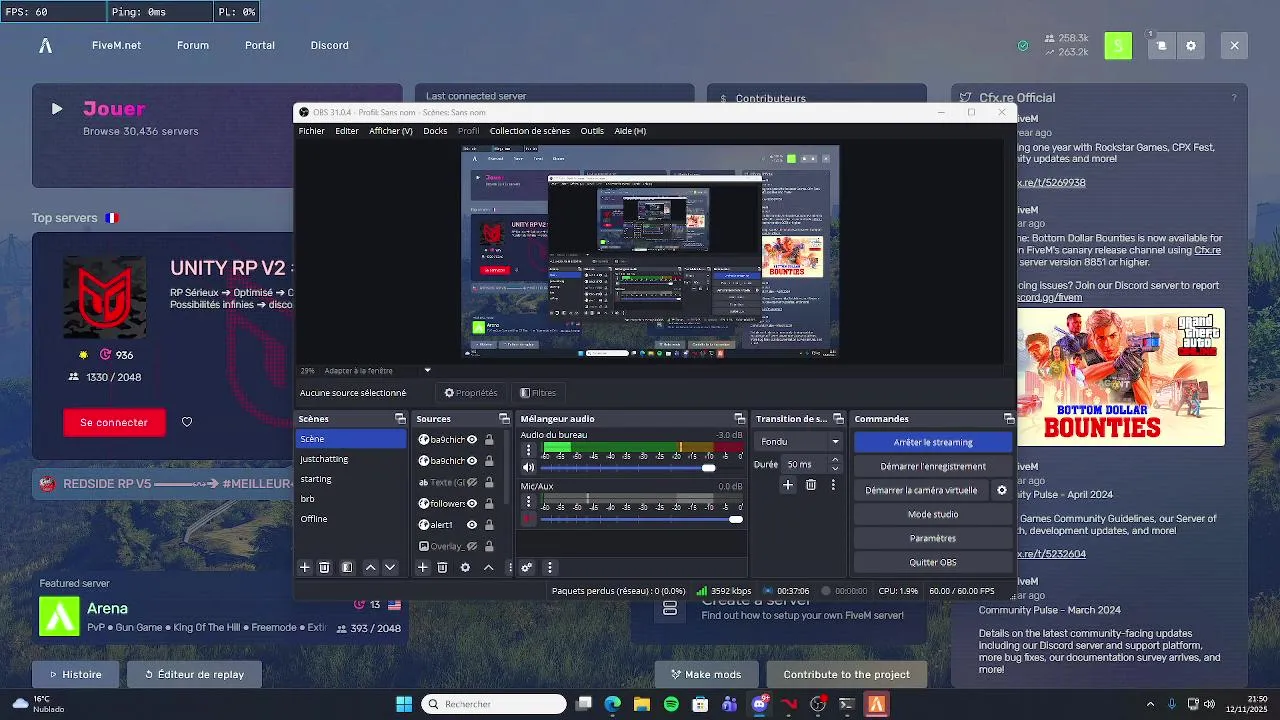Toggle lock on the followers source
Image resolution: width=1280 pixels, height=720 pixels.
click(x=489, y=503)
